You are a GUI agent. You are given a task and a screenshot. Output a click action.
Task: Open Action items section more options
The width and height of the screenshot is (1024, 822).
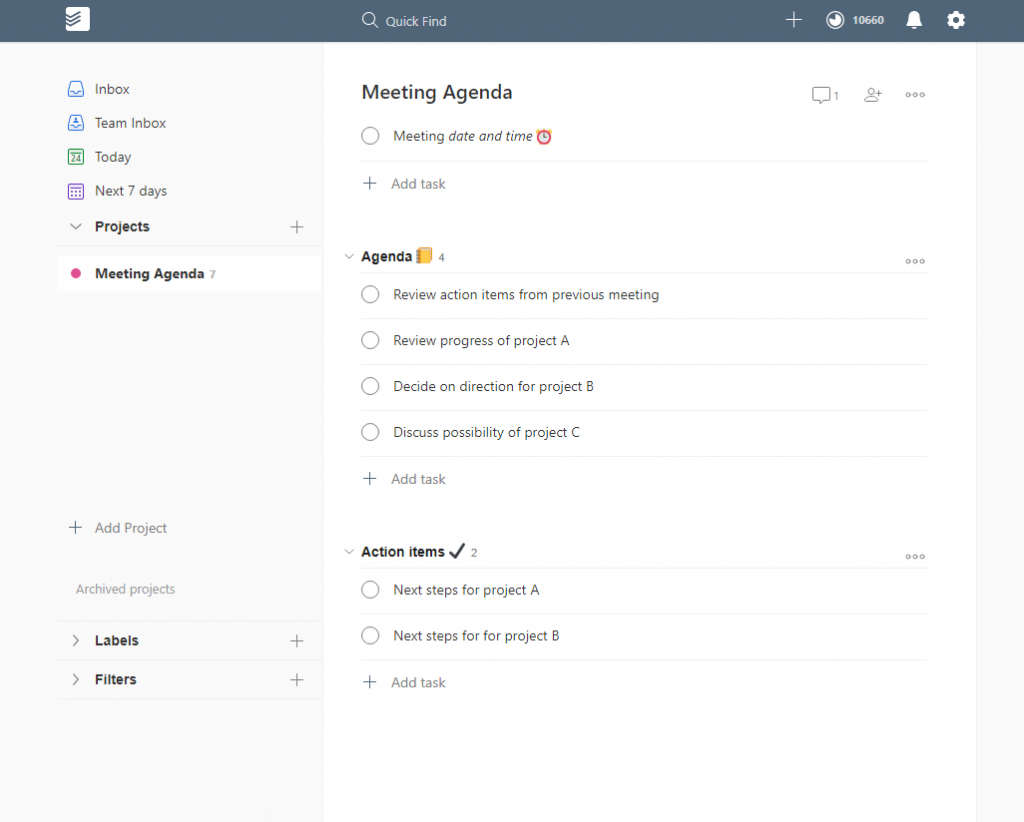click(915, 557)
